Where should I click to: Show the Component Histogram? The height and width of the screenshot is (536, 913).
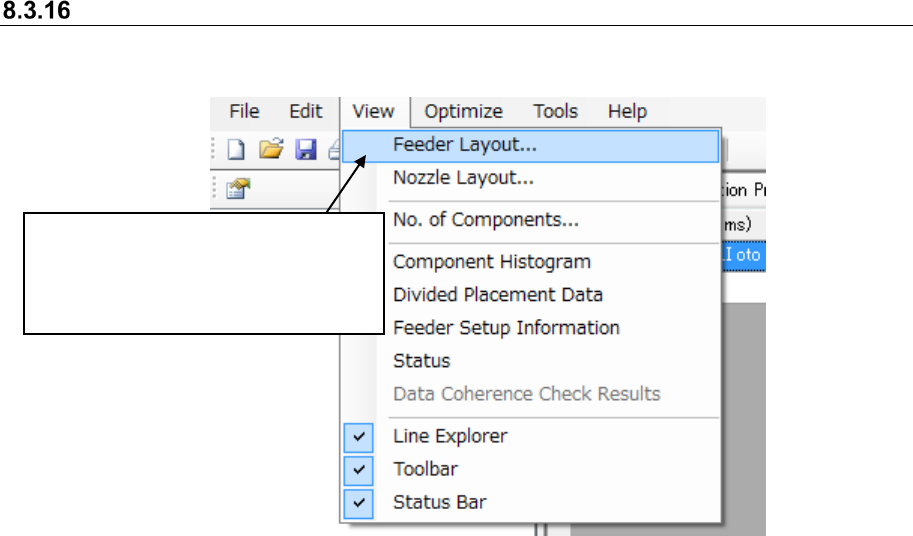click(x=492, y=262)
